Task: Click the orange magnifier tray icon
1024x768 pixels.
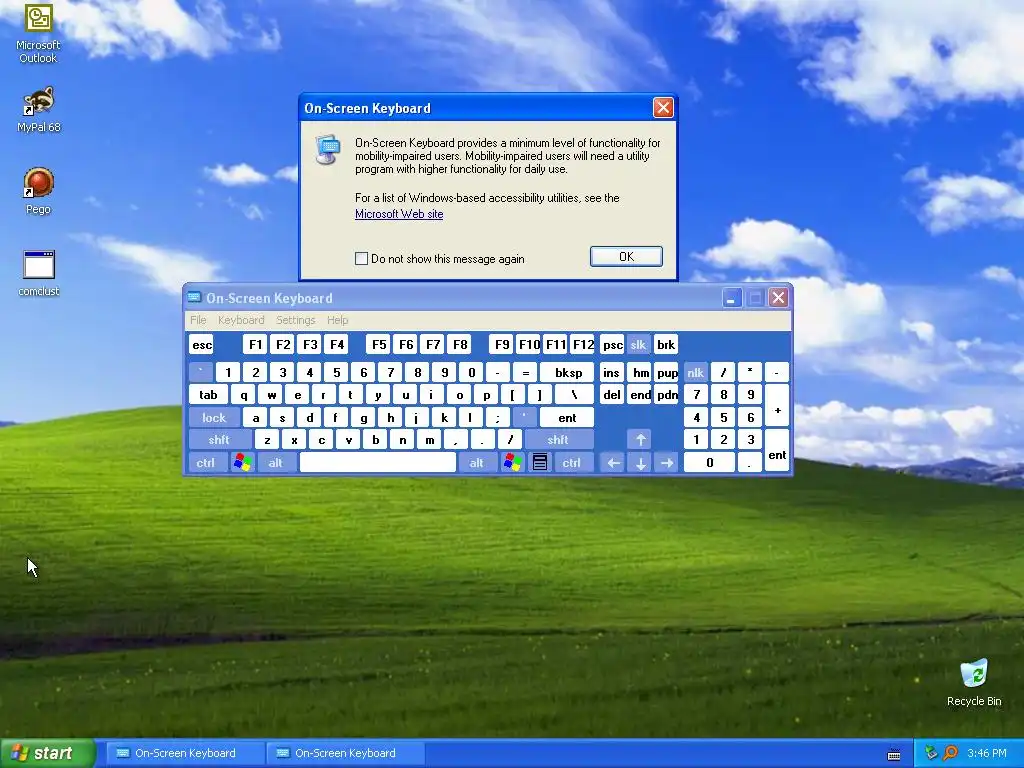Action: [x=950, y=753]
